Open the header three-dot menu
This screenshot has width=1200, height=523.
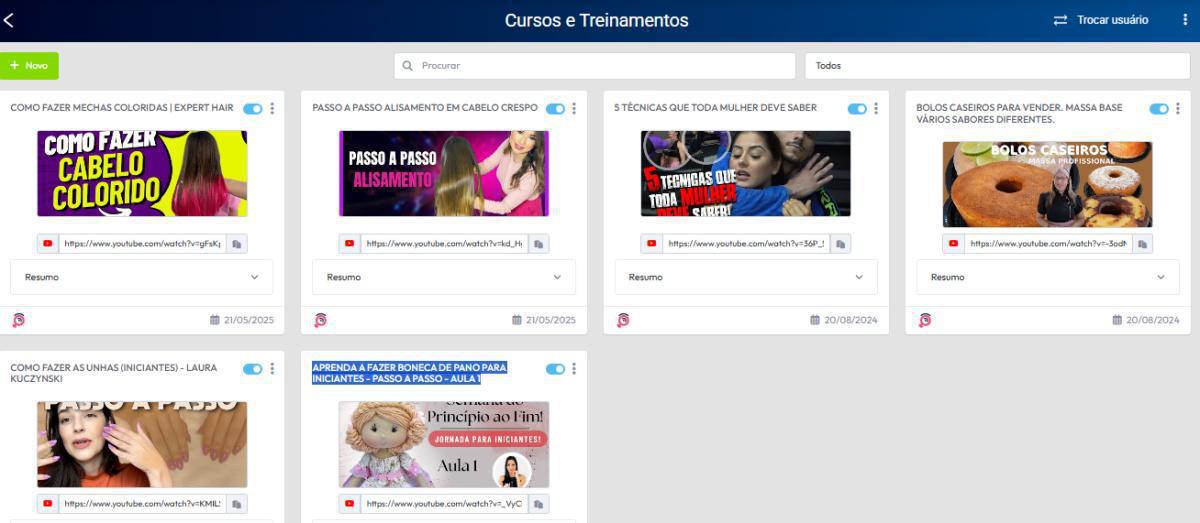[x=1185, y=20]
